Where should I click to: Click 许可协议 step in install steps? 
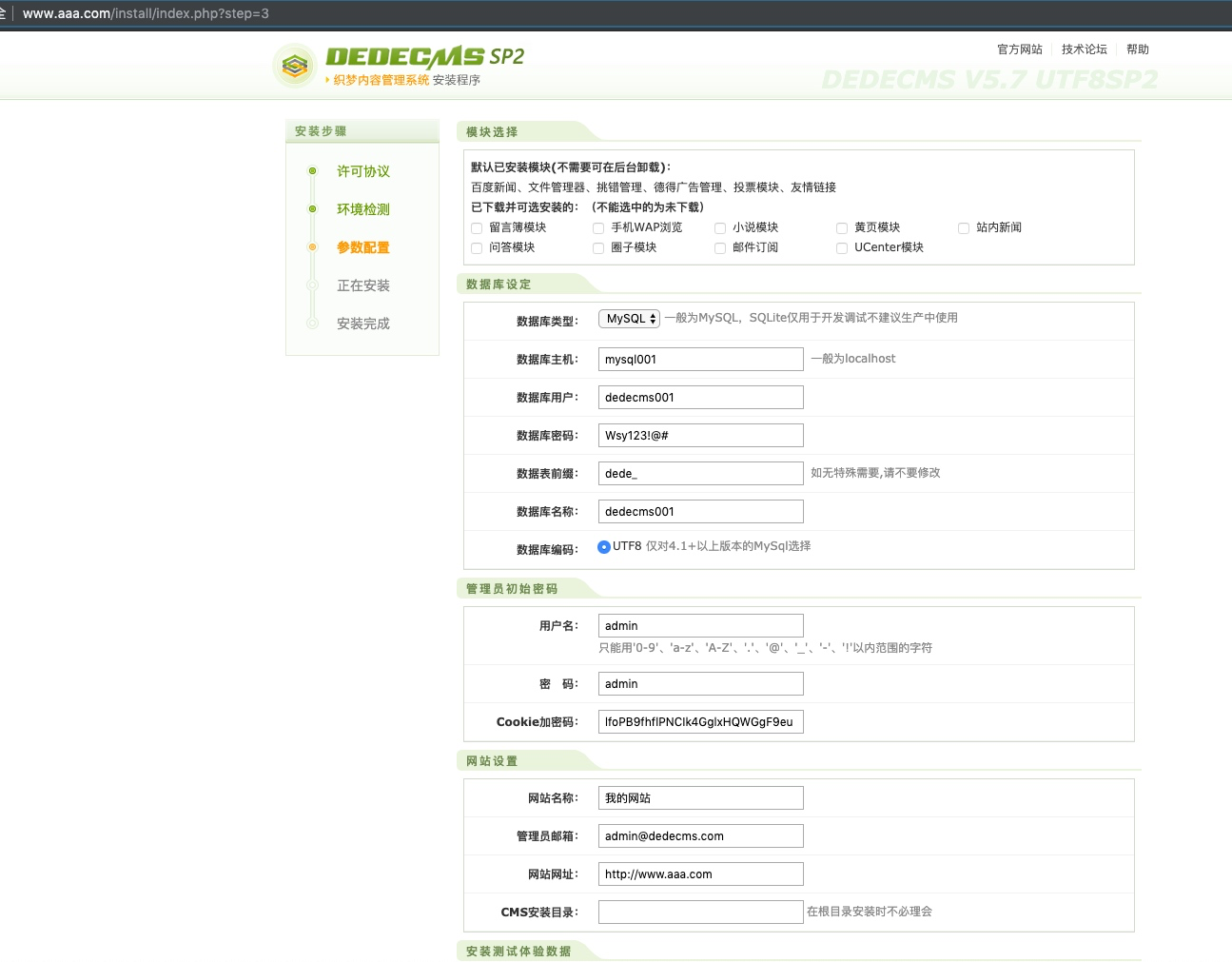click(x=363, y=171)
